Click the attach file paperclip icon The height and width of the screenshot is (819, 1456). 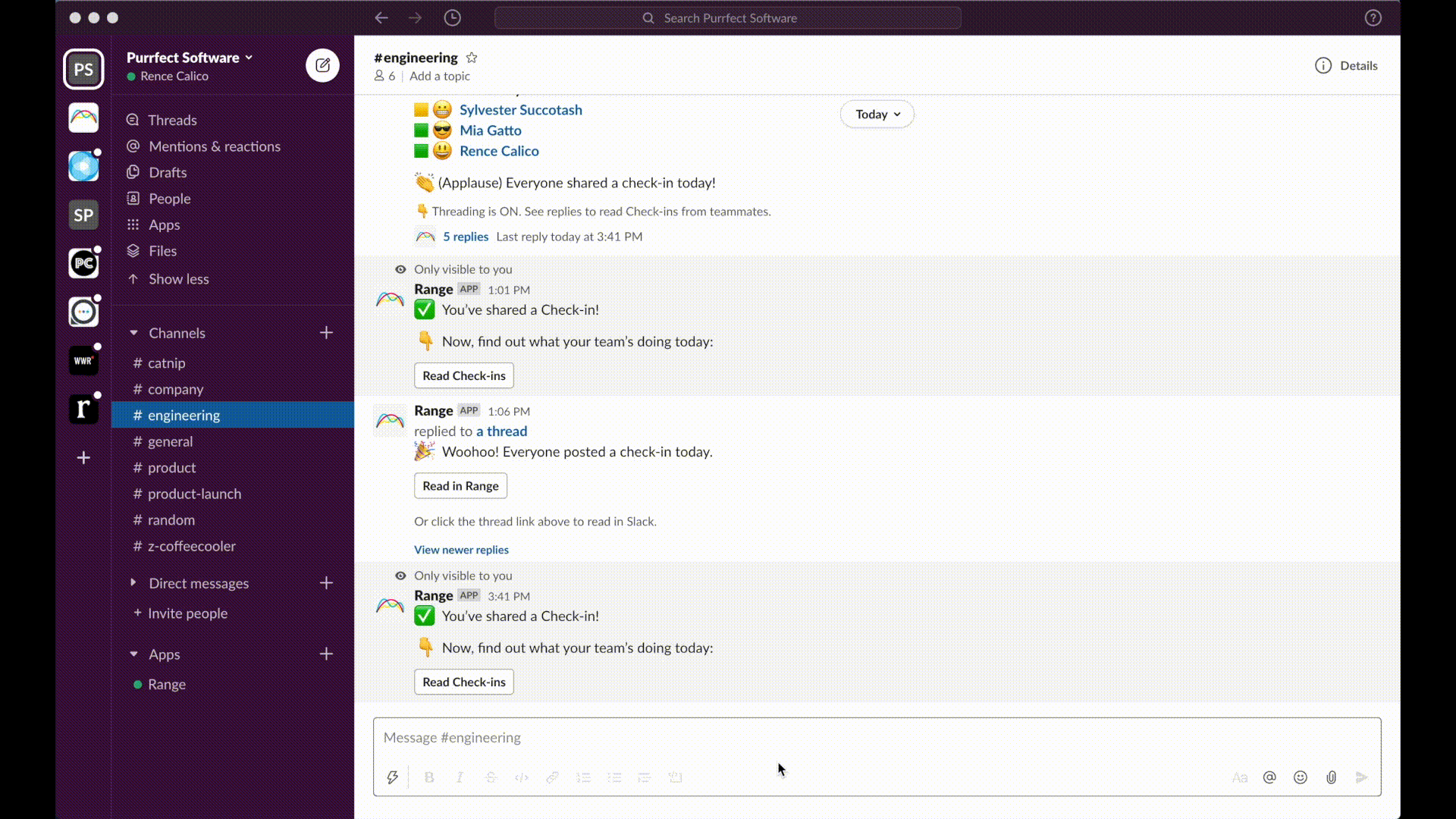tap(1331, 777)
